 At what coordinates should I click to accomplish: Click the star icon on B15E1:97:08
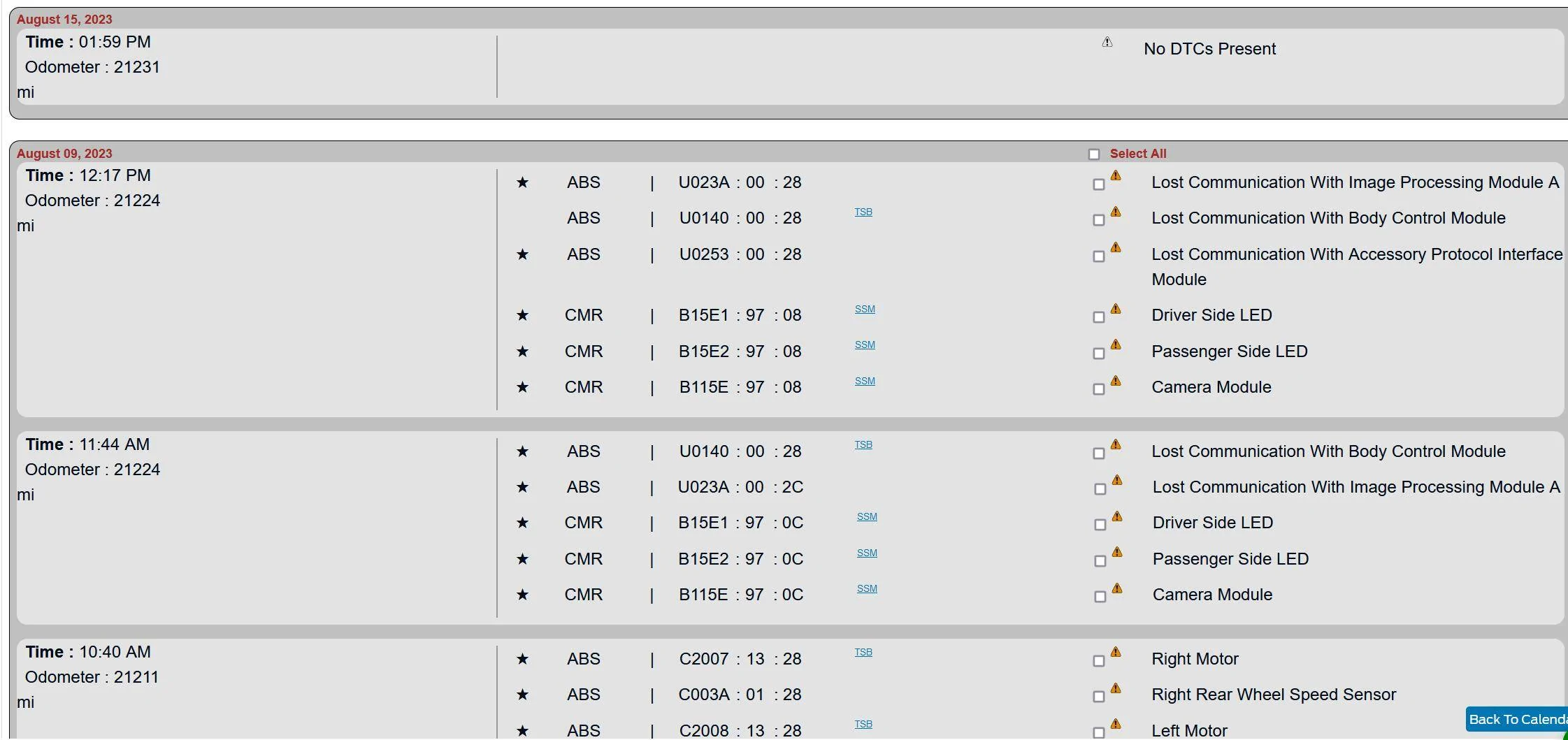pos(522,315)
